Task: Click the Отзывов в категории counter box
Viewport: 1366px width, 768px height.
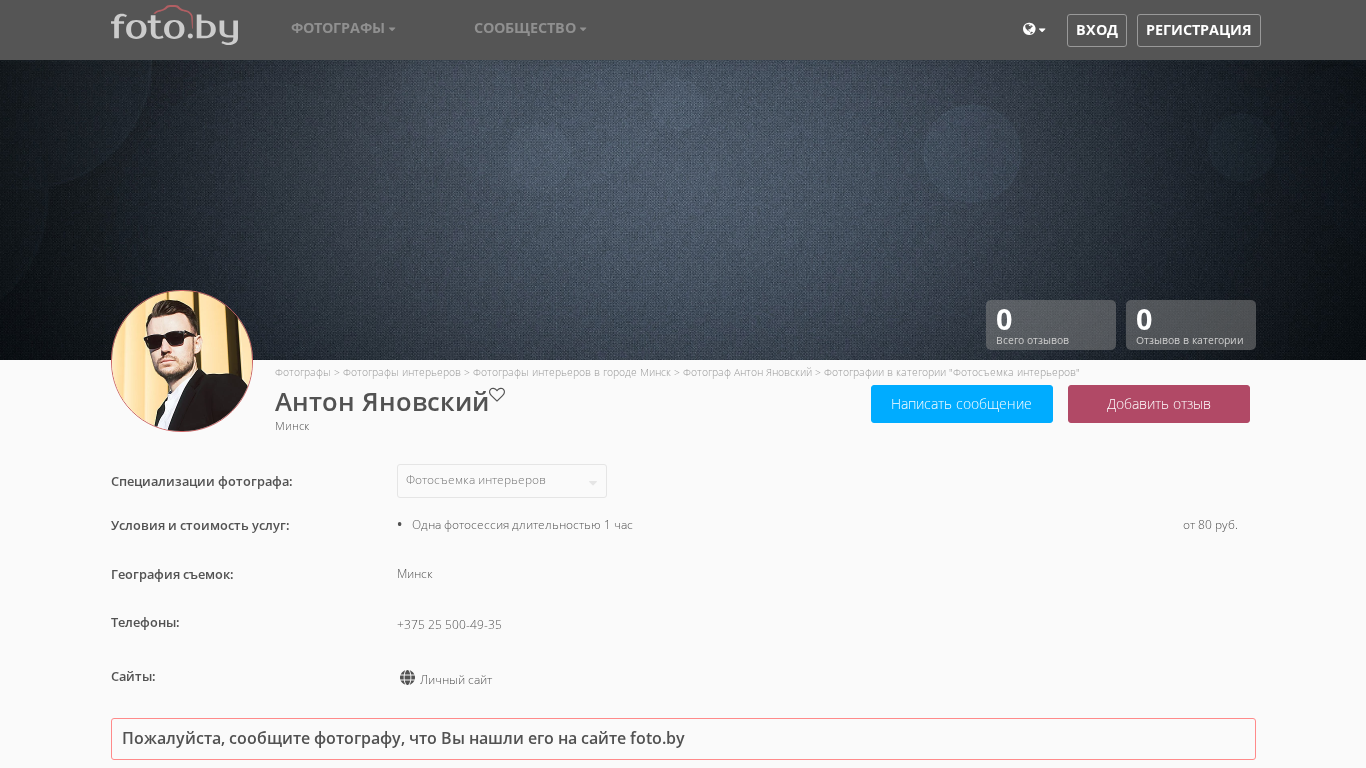Action: [x=1190, y=325]
